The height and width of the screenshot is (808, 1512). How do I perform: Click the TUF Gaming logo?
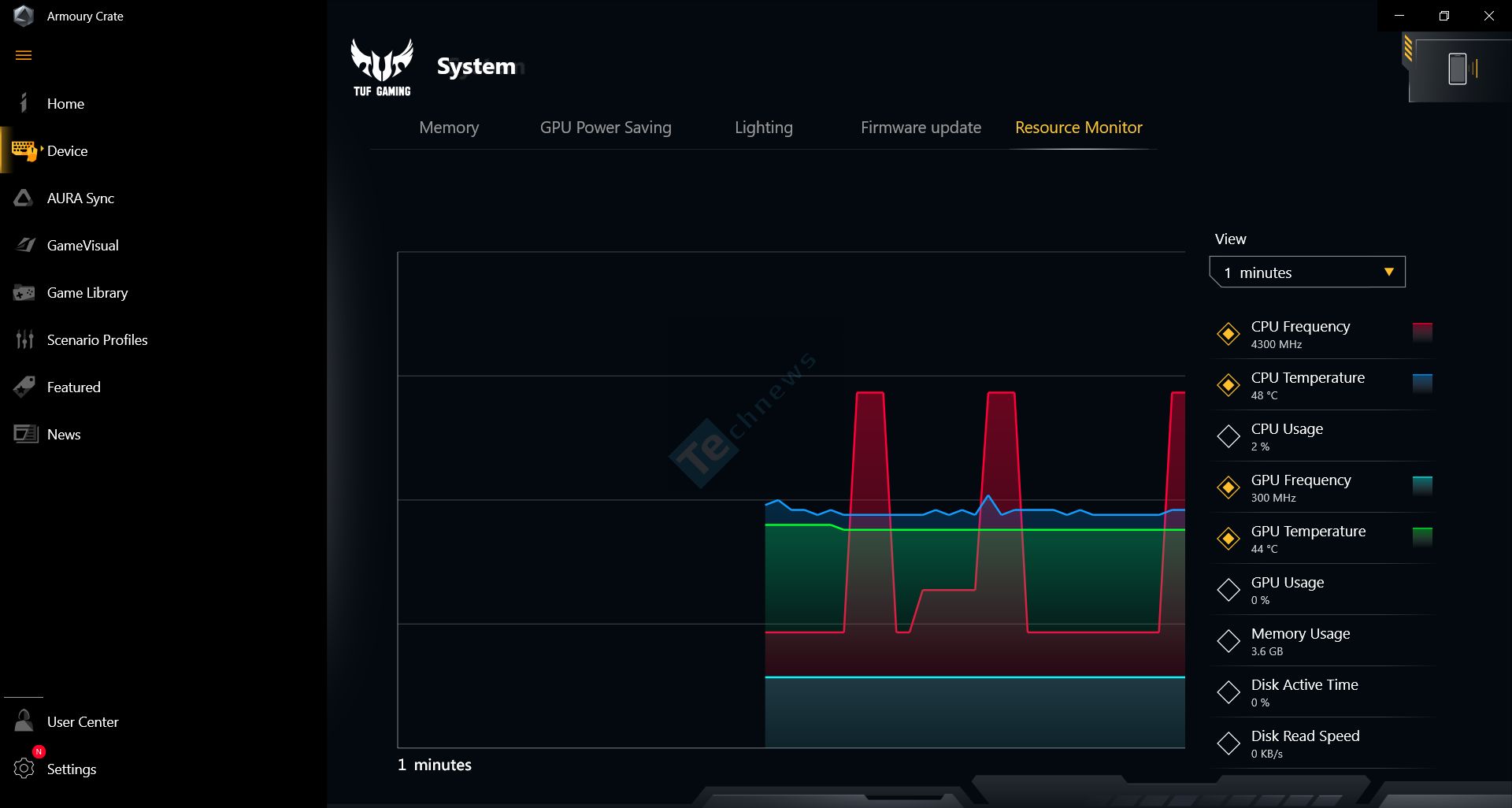click(382, 68)
